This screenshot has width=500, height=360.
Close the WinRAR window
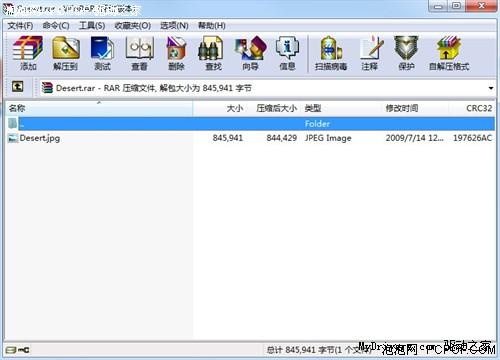tap(482, 6)
